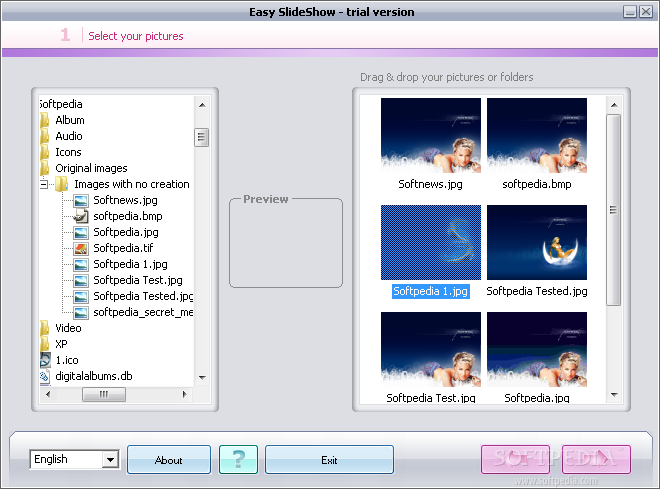
Task: Click the Softpedia Tested.jpg icon in tree
Action: click(x=81, y=296)
